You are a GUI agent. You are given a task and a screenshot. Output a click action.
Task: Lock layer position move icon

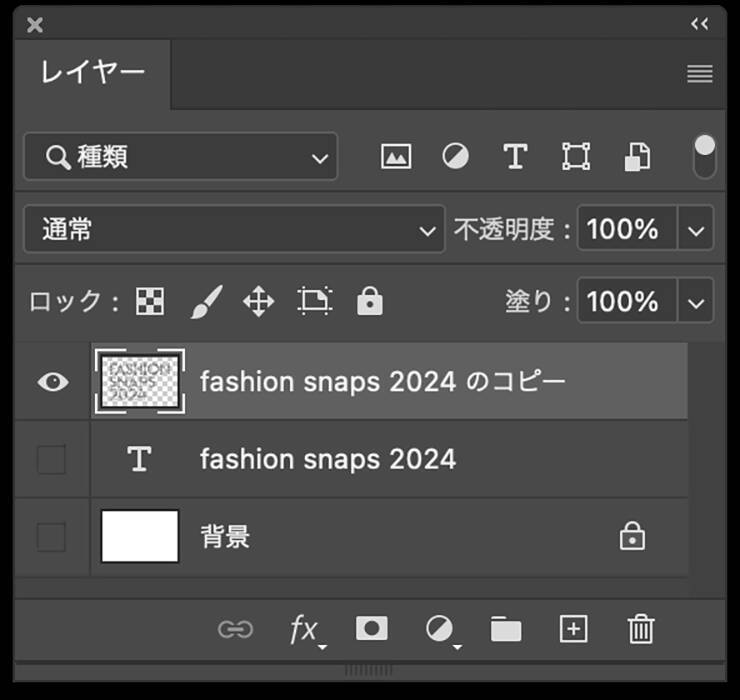pyautogui.click(x=259, y=301)
